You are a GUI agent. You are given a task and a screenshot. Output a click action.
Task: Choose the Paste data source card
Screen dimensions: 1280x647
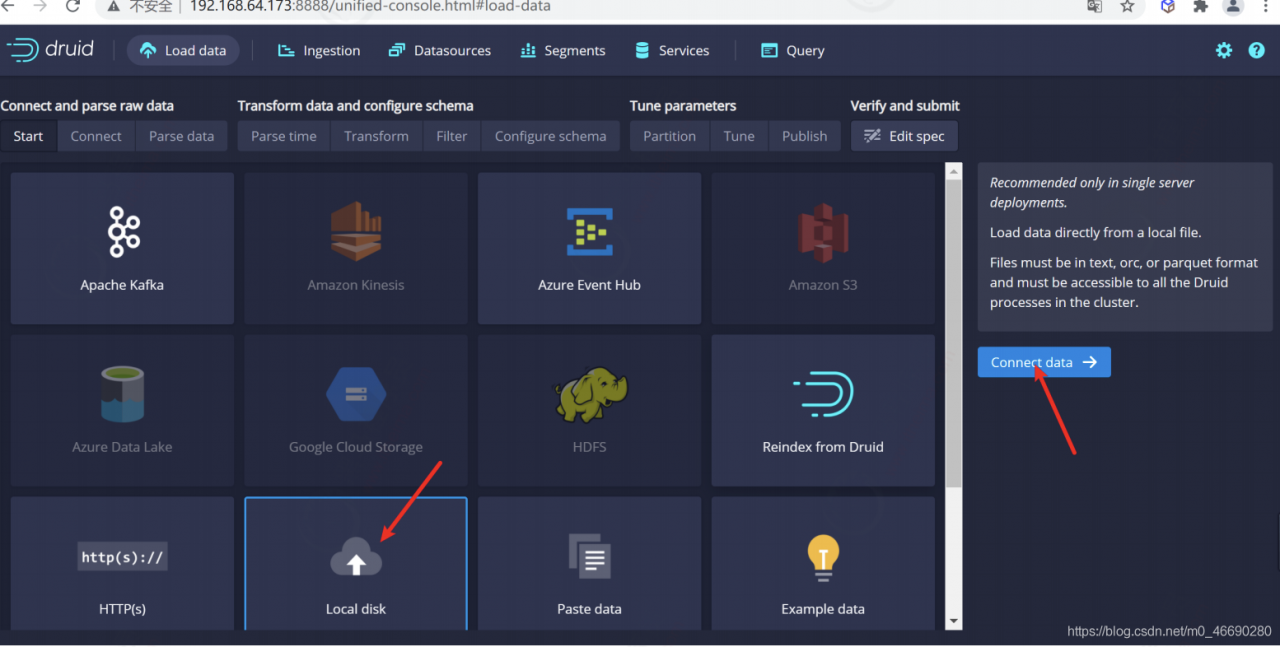(x=589, y=564)
